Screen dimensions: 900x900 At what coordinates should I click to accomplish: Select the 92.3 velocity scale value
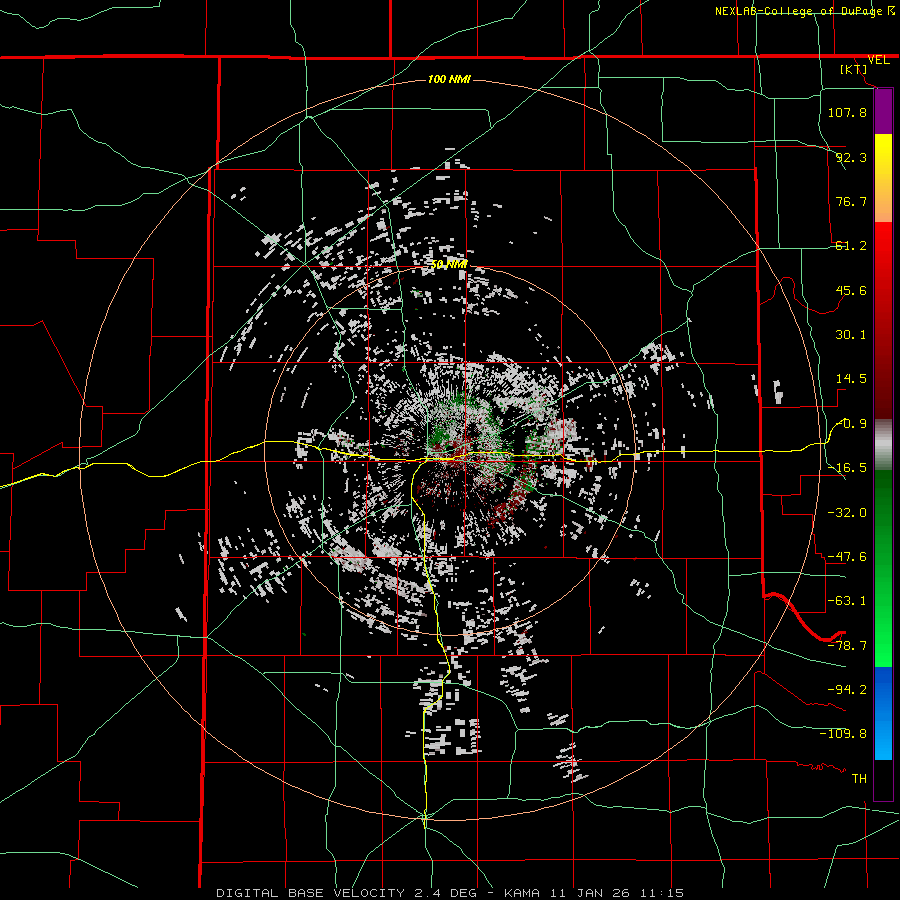851,157
